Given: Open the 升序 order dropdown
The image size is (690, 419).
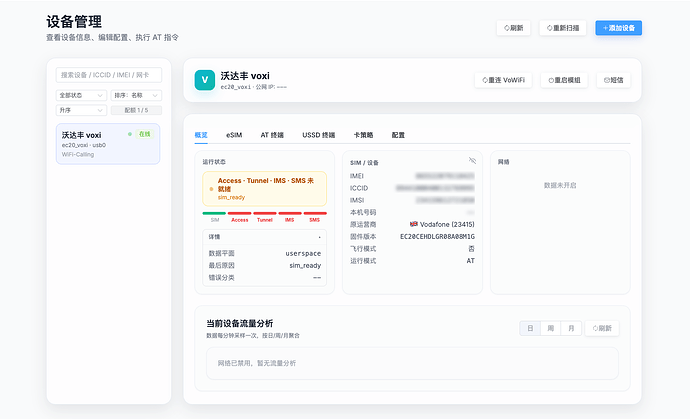Looking at the screenshot, I should 81,110.
